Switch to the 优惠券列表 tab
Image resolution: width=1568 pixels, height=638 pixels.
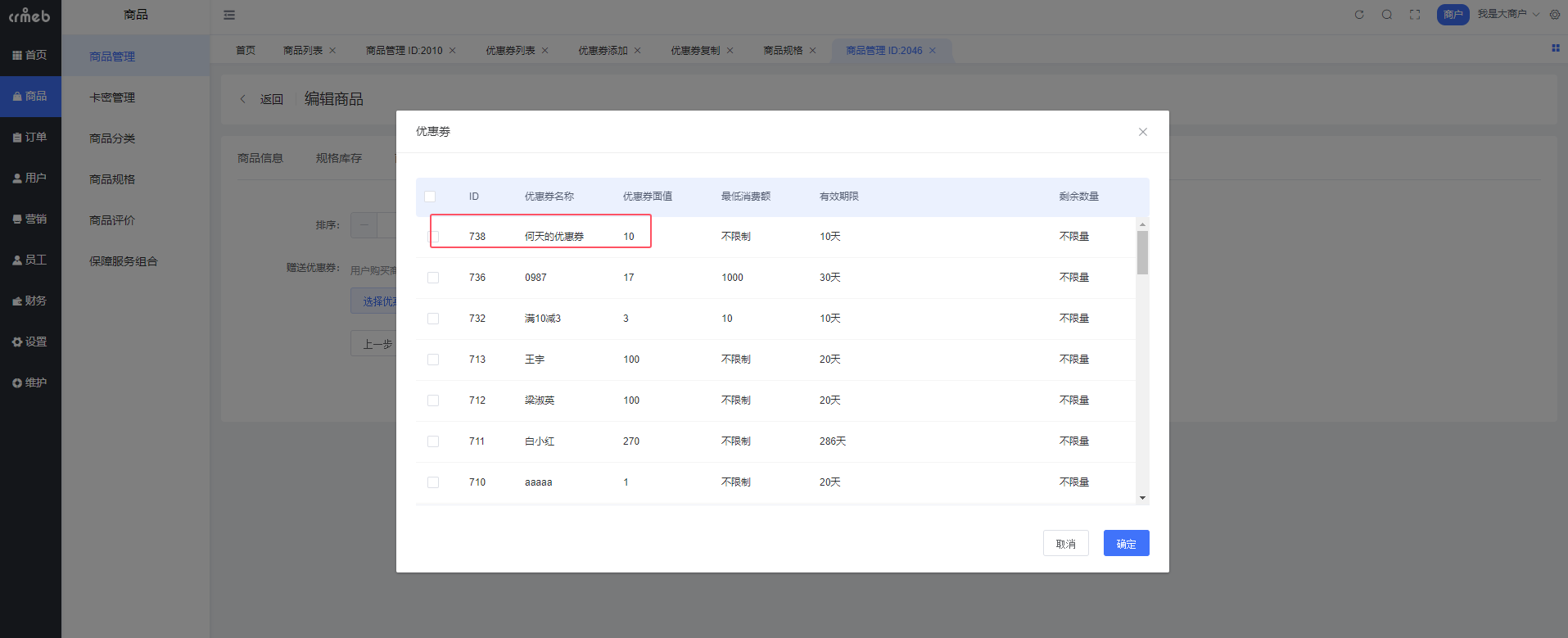pyautogui.click(x=510, y=51)
